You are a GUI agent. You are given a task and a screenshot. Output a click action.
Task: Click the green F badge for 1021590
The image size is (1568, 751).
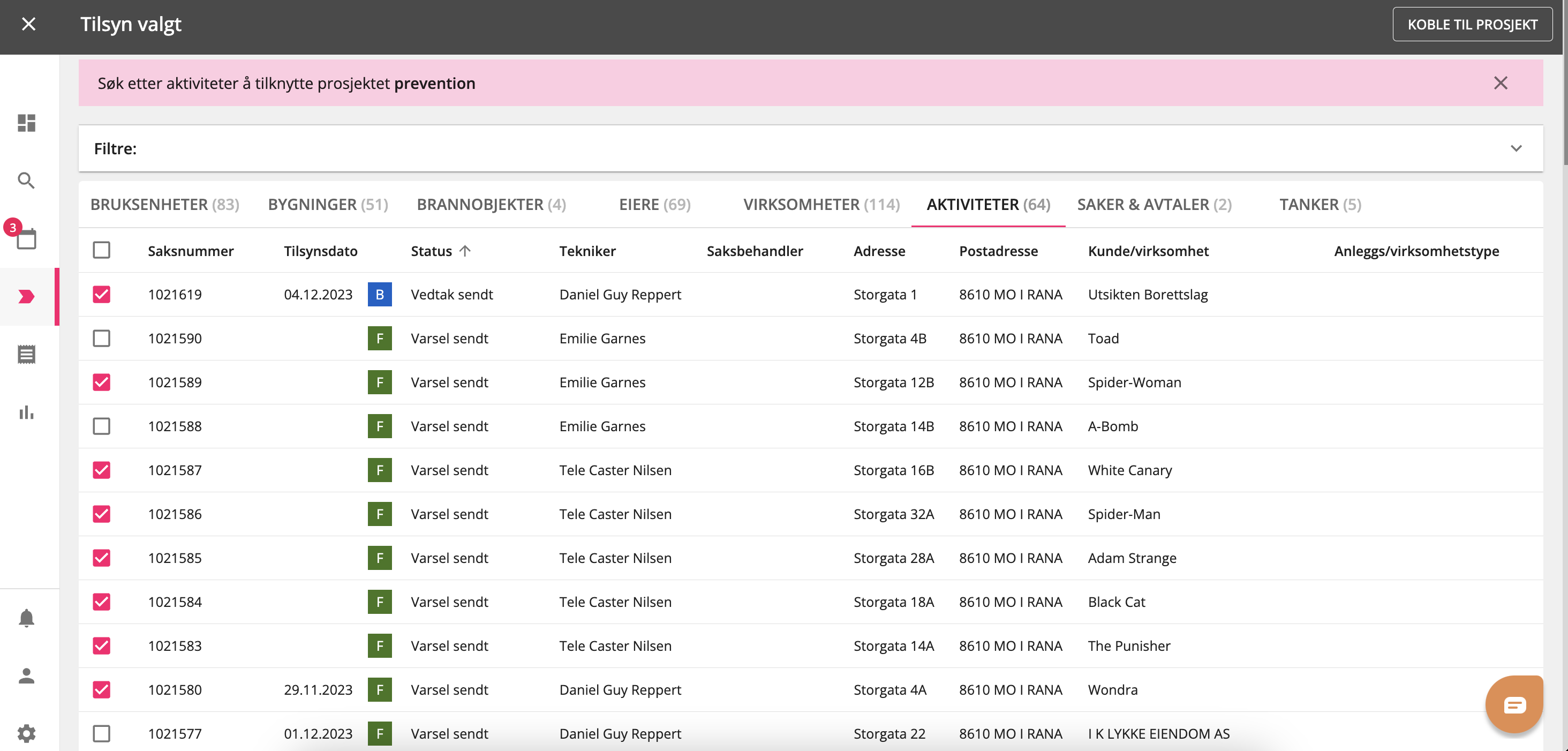(379, 339)
